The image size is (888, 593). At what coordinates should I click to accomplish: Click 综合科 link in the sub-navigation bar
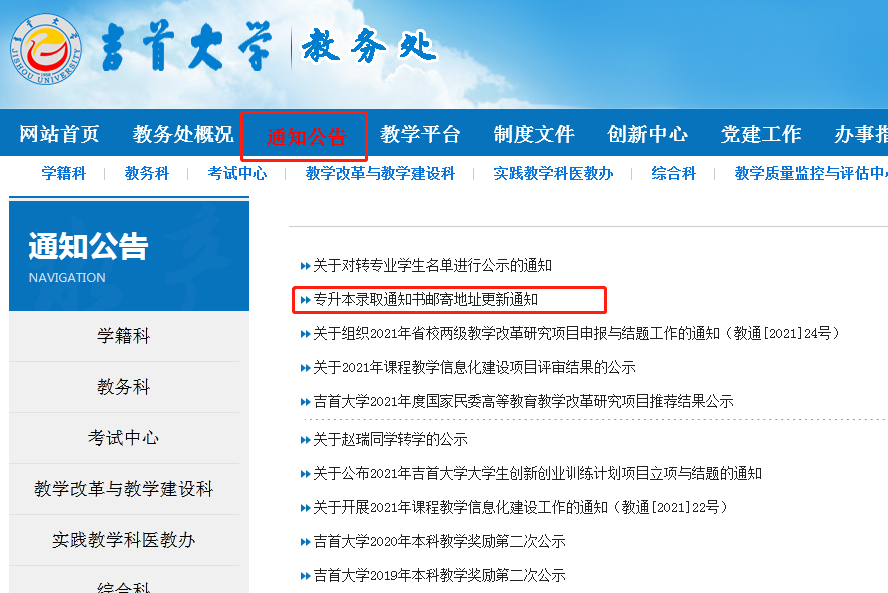673,173
